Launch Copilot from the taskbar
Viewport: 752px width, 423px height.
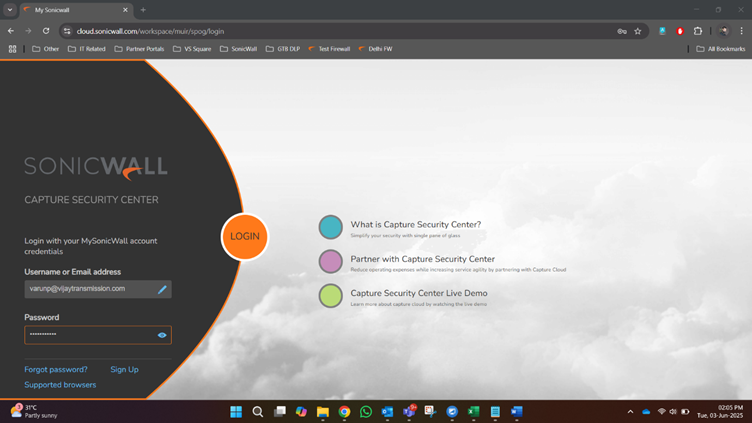point(301,411)
